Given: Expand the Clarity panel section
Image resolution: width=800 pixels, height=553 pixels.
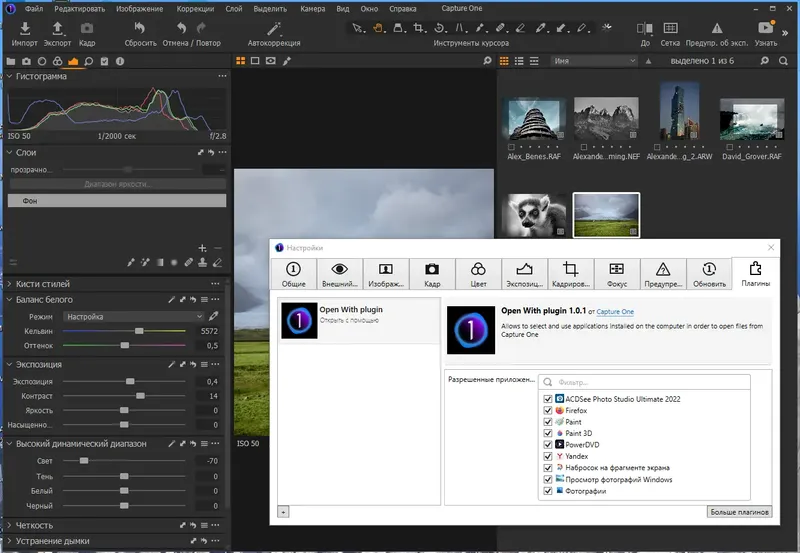Looking at the screenshot, I should tap(10, 525).
